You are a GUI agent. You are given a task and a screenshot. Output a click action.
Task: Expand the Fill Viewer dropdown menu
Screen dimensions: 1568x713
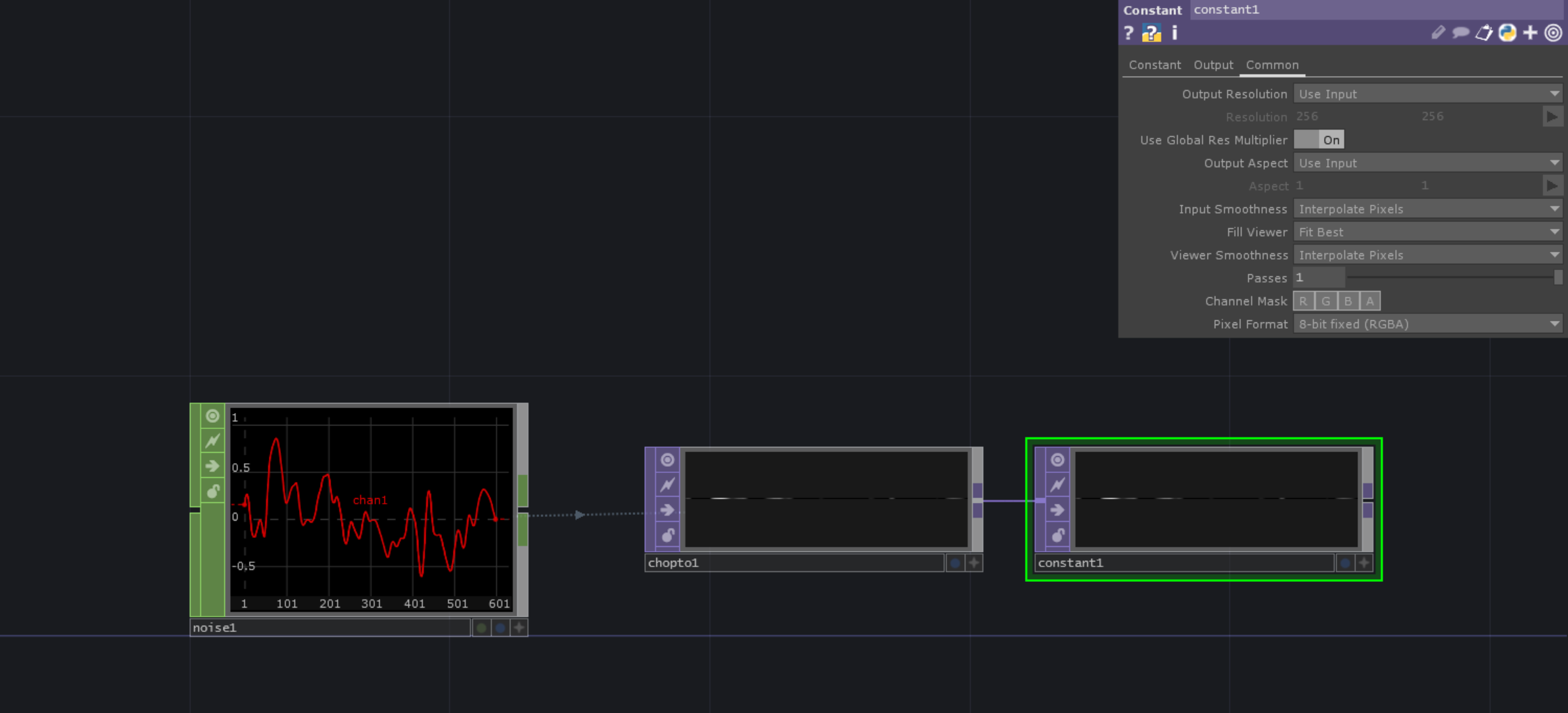[1426, 232]
